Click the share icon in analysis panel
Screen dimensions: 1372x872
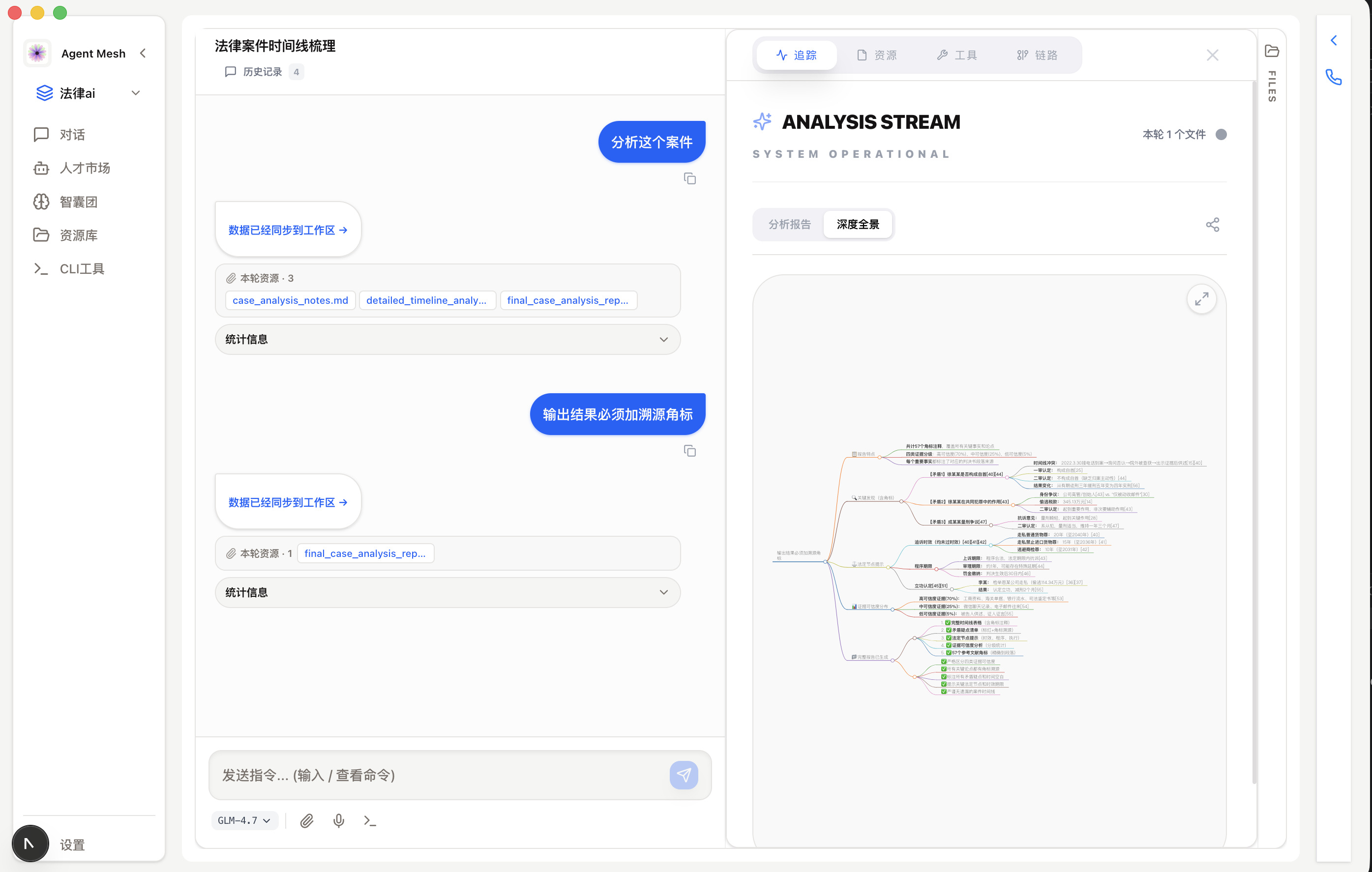pos(1213,225)
